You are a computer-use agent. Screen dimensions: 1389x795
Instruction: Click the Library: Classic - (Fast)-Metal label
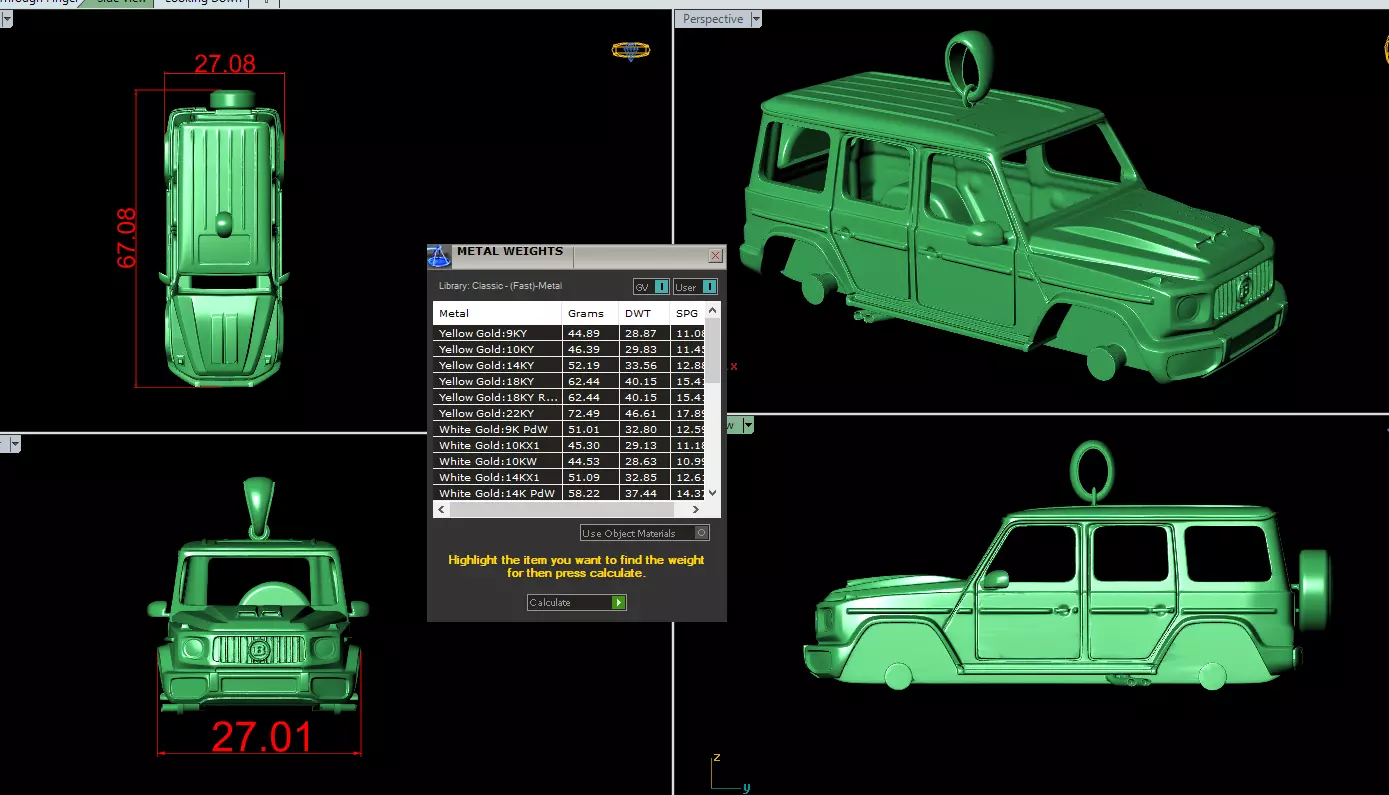(x=500, y=286)
